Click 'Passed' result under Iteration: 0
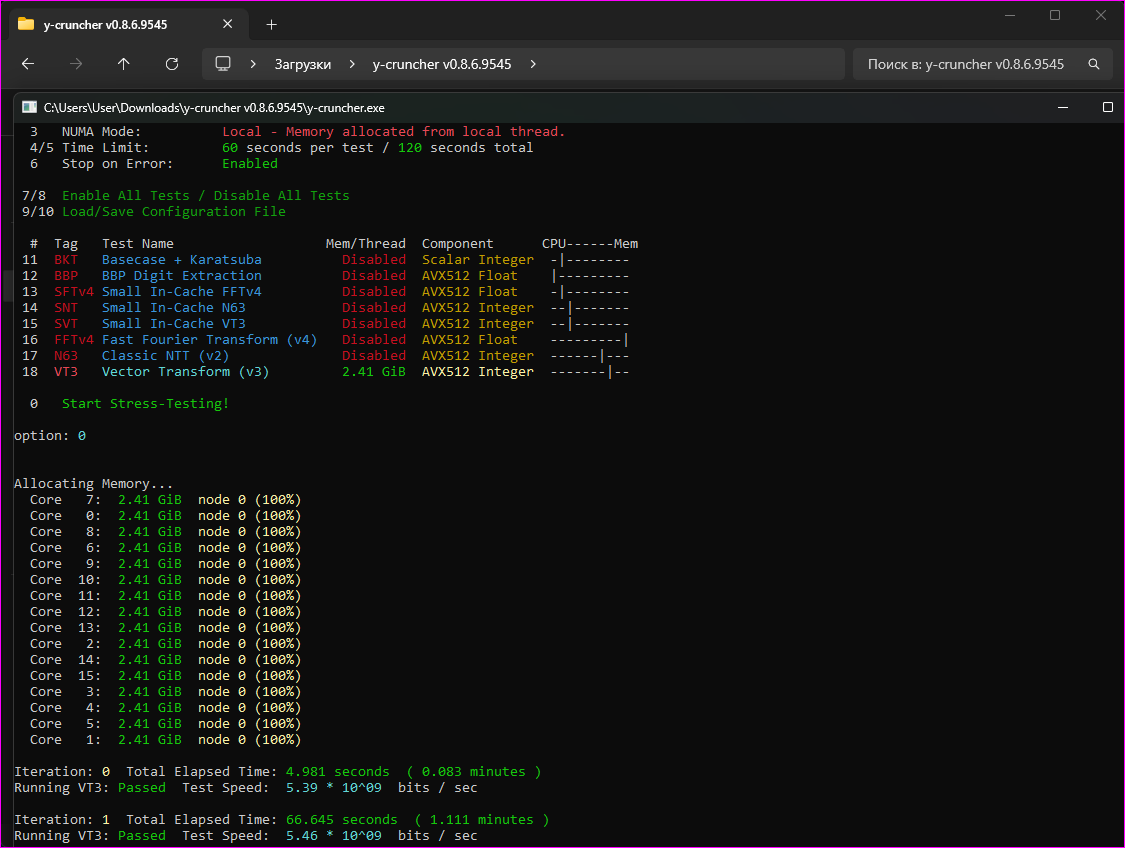Viewport: 1125px width, 848px height. (x=141, y=788)
